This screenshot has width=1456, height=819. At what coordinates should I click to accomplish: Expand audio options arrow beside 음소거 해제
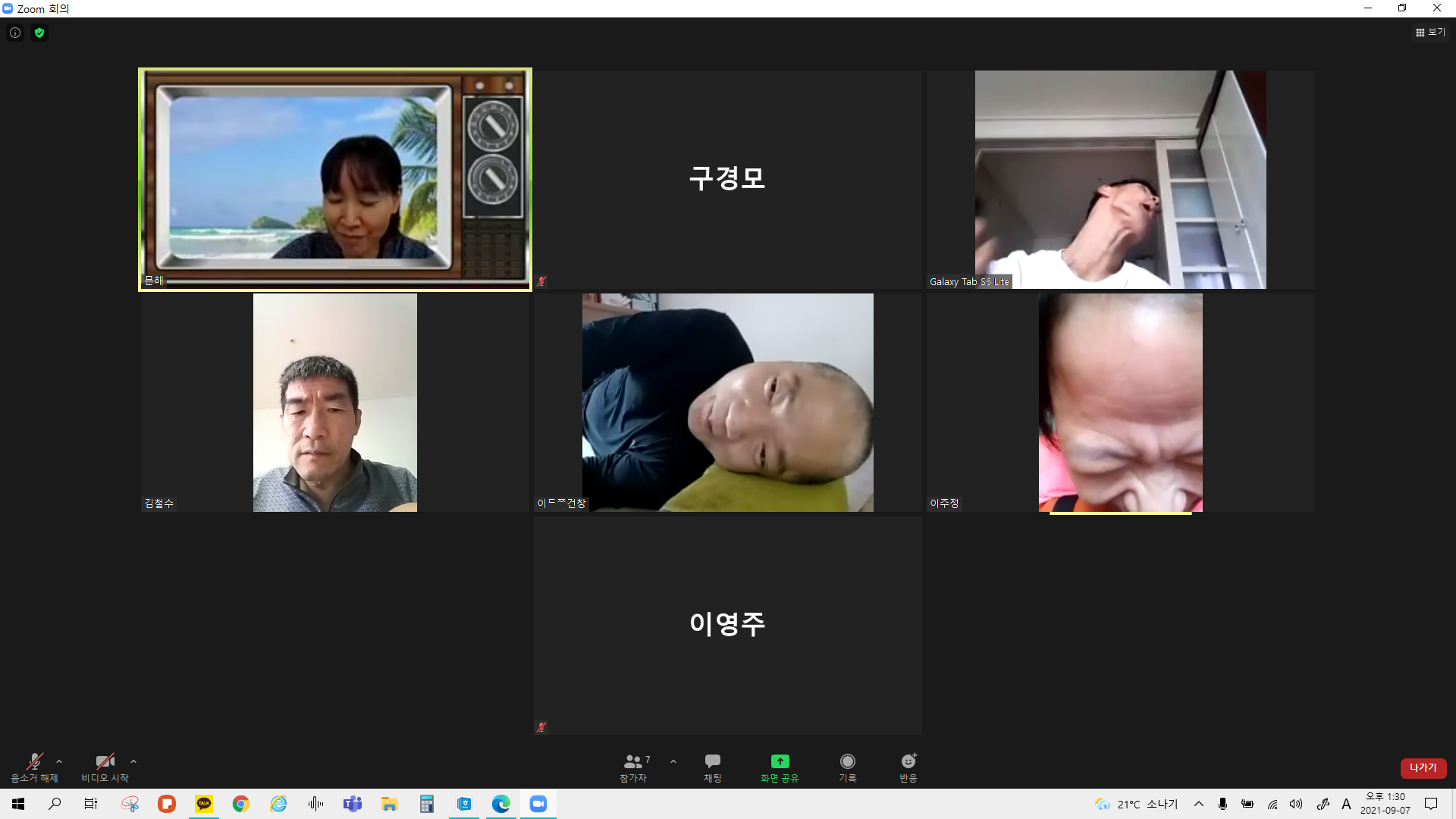pyautogui.click(x=59, y=761)
